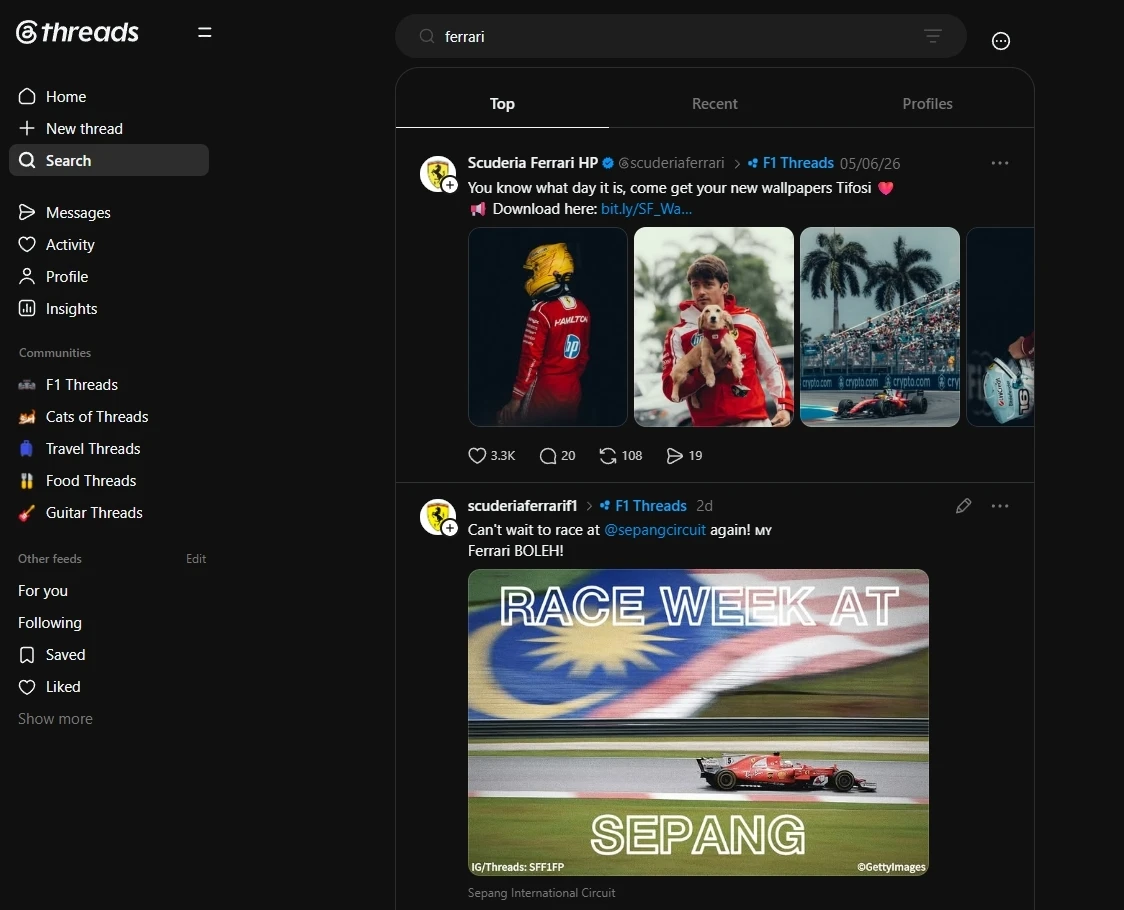Open scuderiaferrarif1 profile name

(523, 506)
